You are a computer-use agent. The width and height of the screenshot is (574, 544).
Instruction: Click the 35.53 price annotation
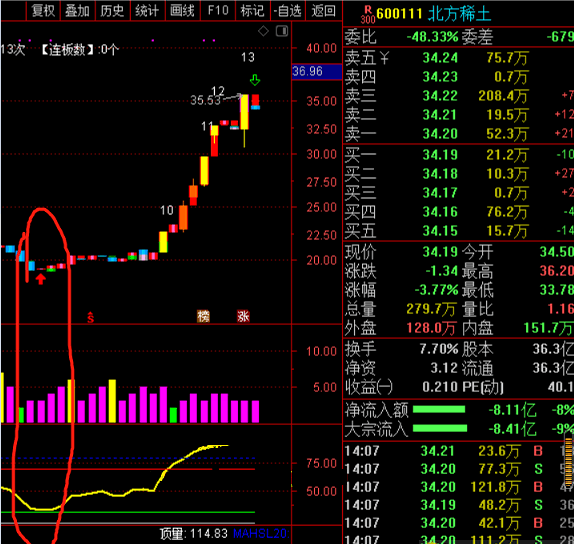[205, 100]
